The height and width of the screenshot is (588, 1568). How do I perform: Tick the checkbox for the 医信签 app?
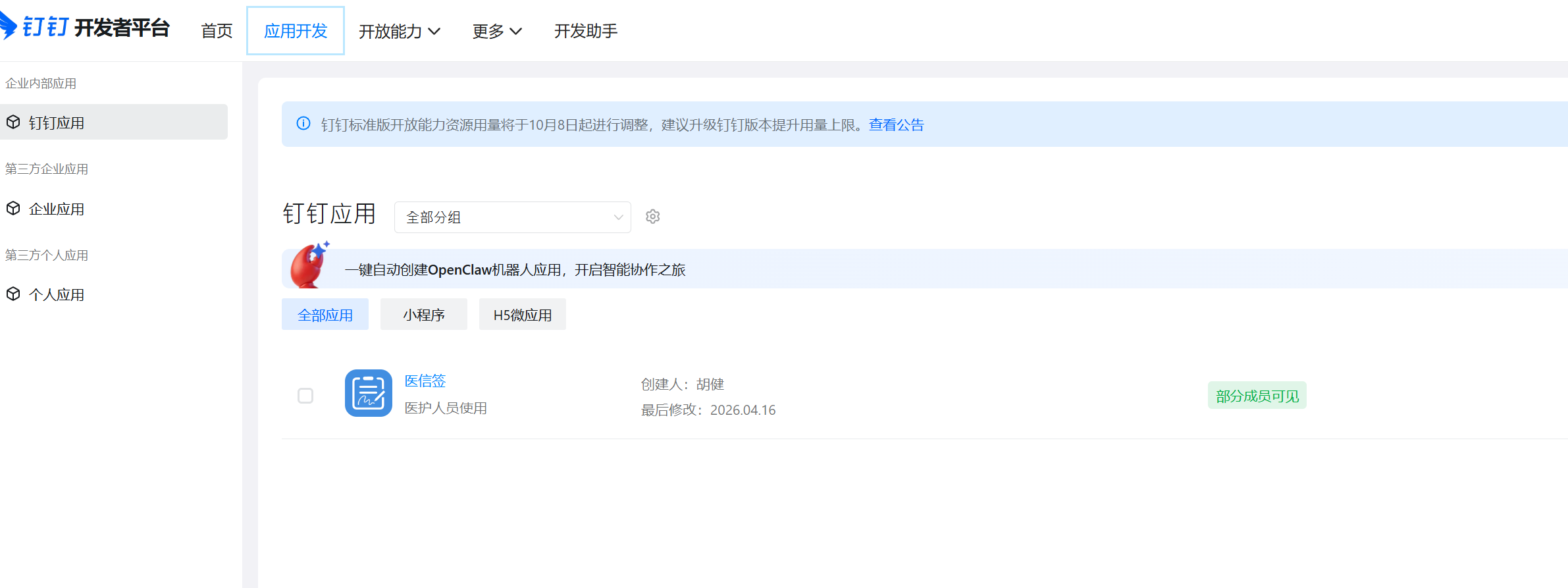tap(305, 396)
